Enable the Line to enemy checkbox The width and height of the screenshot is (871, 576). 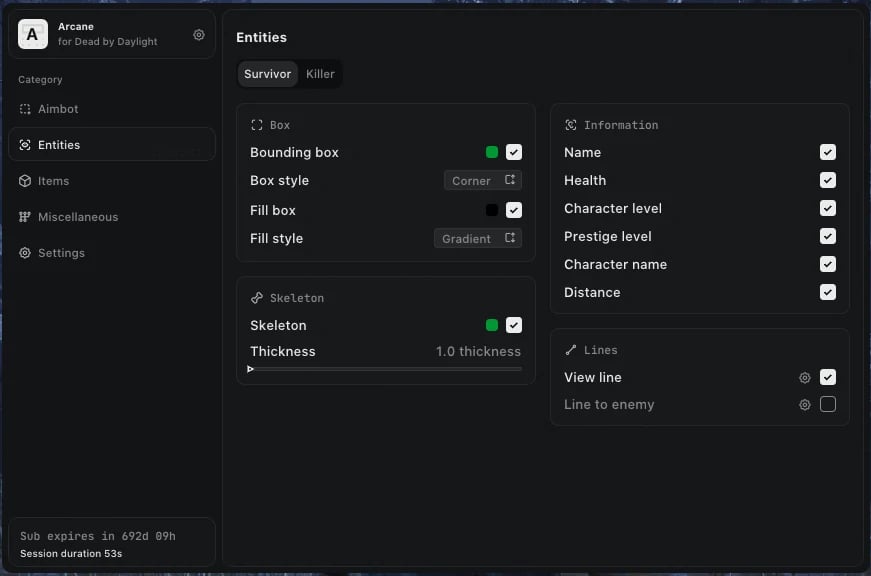click(828, 405)
